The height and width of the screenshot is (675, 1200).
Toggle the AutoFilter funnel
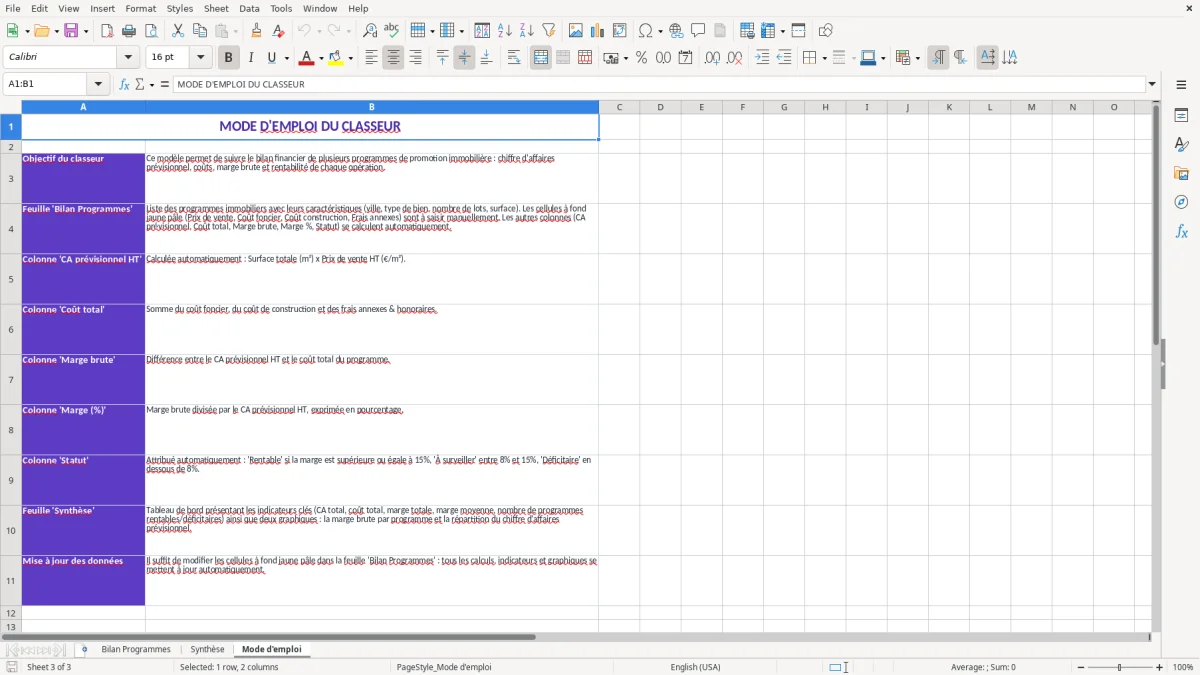pyautogui.click(x=549, y=31)
